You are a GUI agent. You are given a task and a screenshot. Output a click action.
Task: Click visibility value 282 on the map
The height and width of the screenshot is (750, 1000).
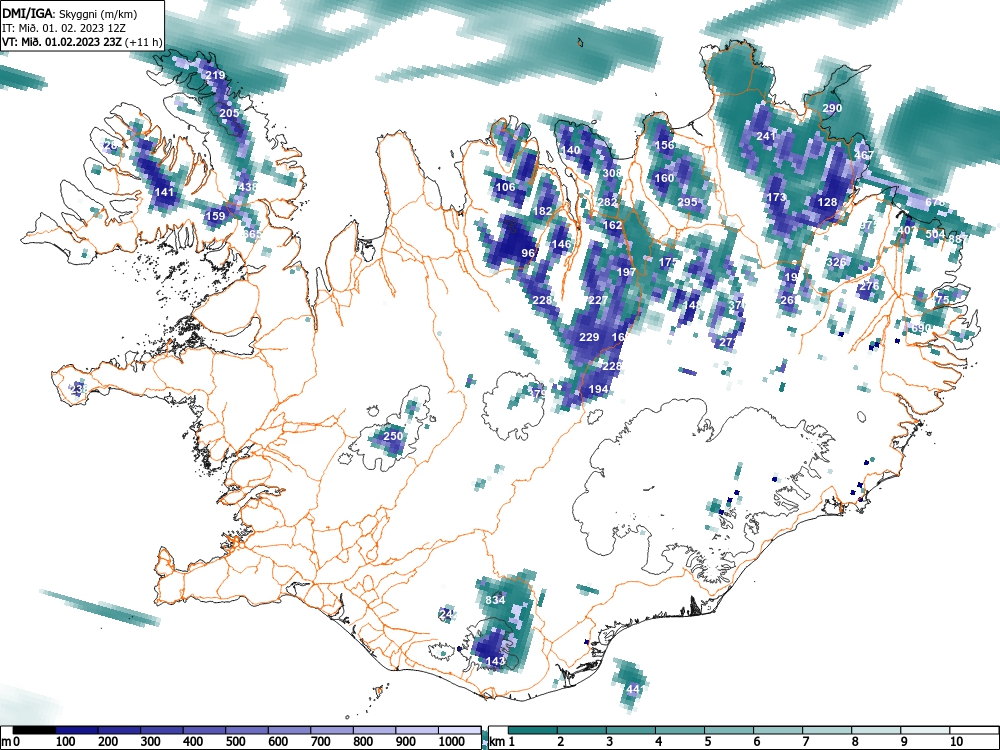pos(607,202)
